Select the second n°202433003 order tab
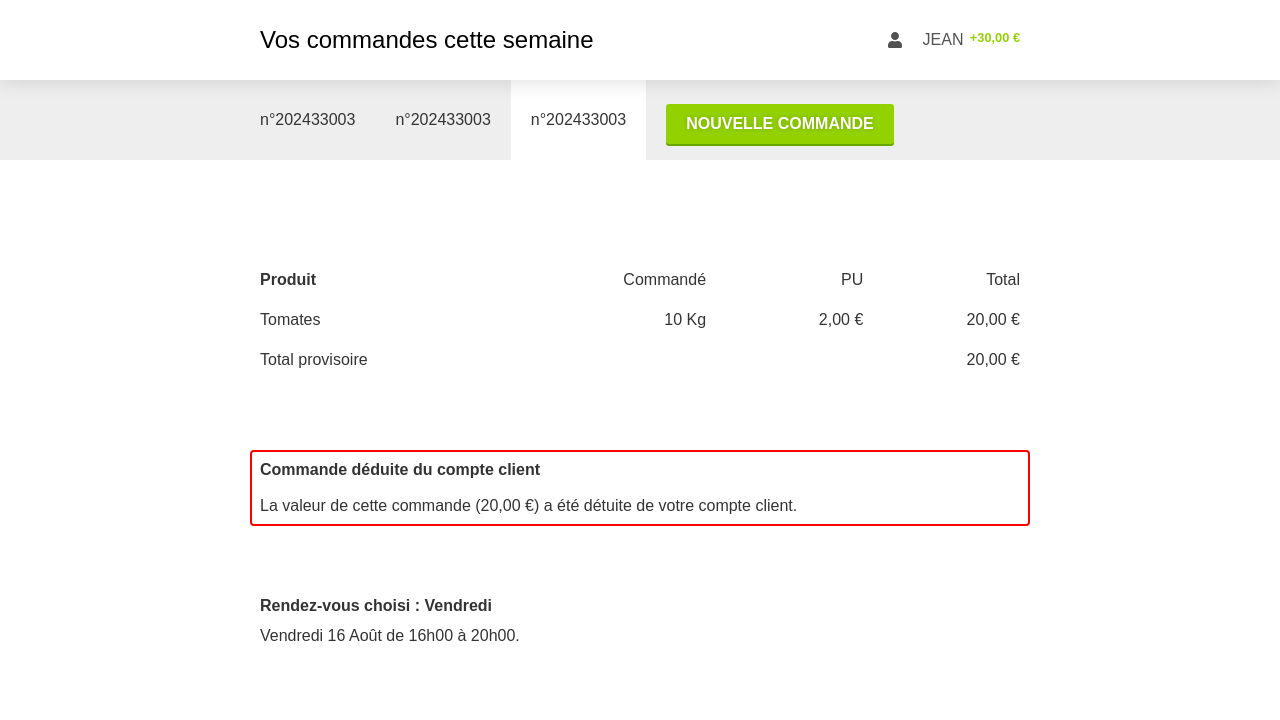The height and width of the screenshot is (720, 1280). point(443,120)
